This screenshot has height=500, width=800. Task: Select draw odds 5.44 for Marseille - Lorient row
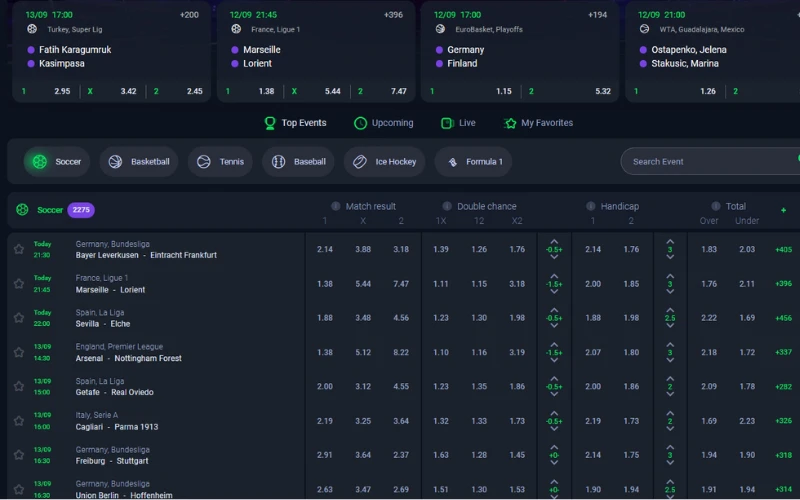[x=363, y=284]
